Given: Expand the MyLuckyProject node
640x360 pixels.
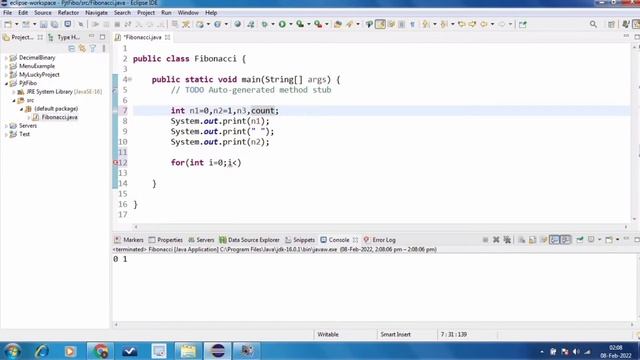Looking at the screenshot, I should point(6,75).
